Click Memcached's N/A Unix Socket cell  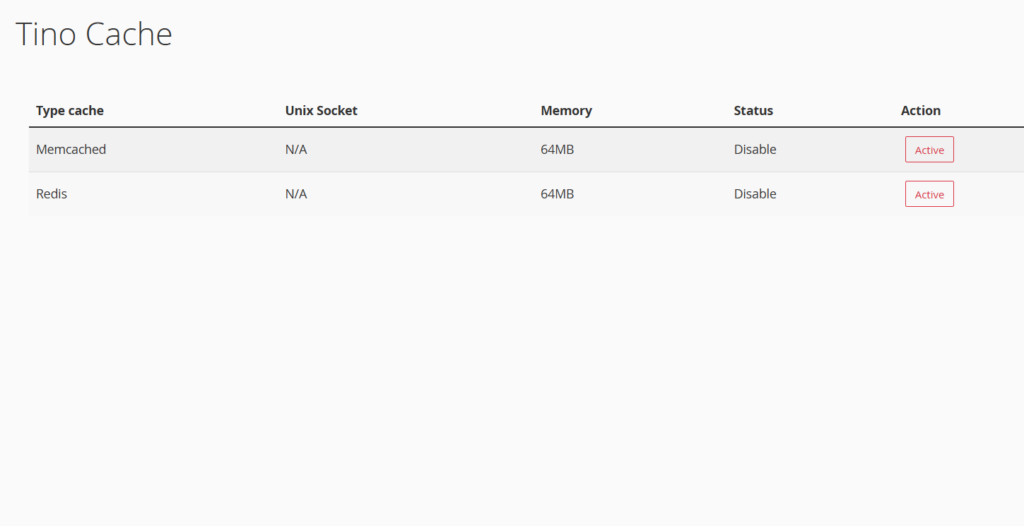click(296, 149)
